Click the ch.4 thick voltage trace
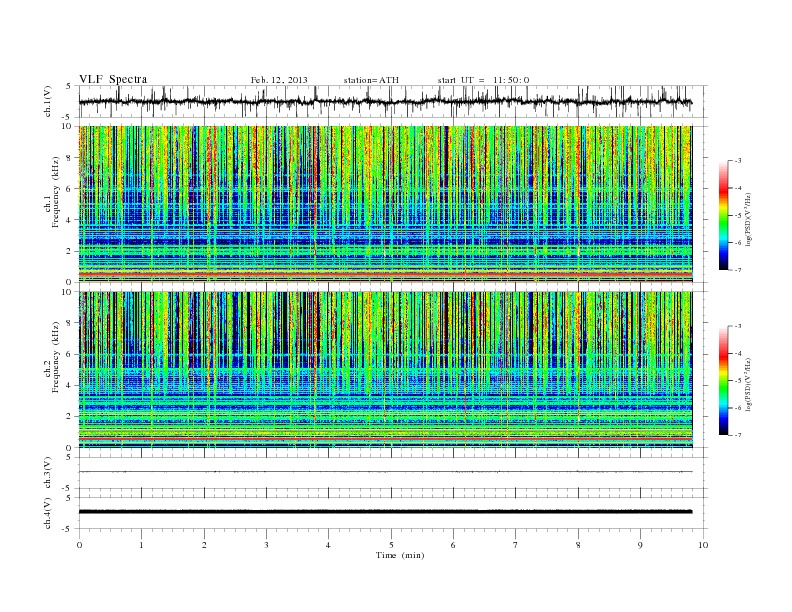792x612 pixels. coord(385,512)
